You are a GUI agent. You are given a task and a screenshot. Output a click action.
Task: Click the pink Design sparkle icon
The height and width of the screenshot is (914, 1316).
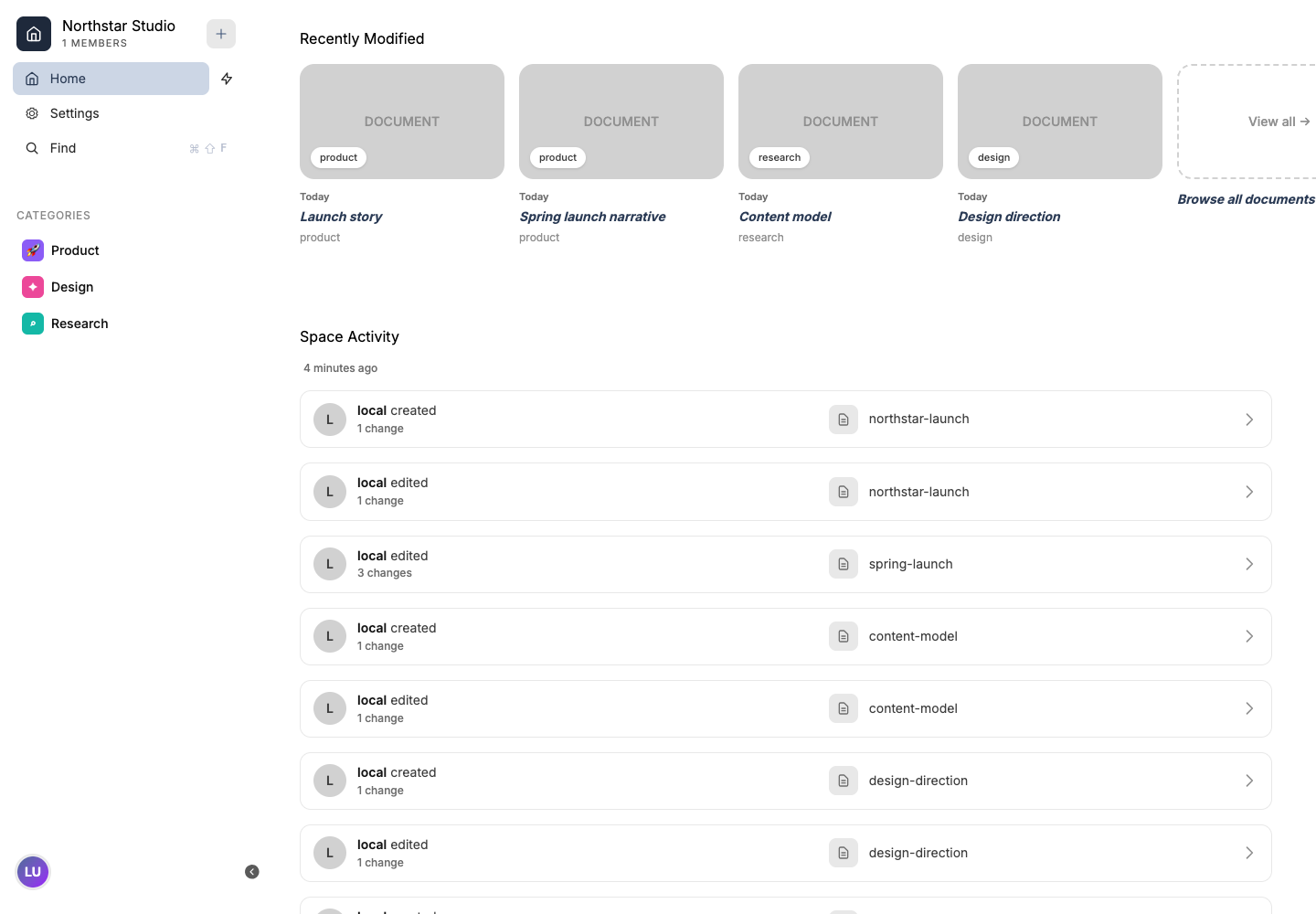pos(33,287)
